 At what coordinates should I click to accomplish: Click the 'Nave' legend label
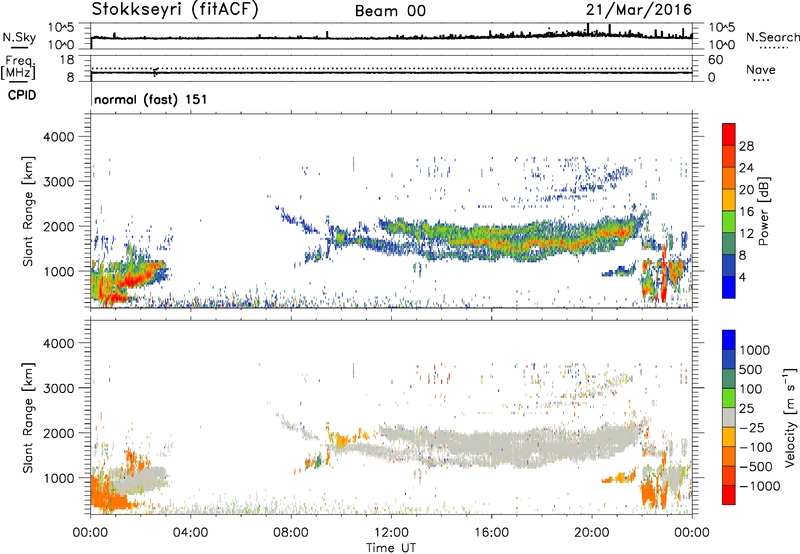(761, 69)
